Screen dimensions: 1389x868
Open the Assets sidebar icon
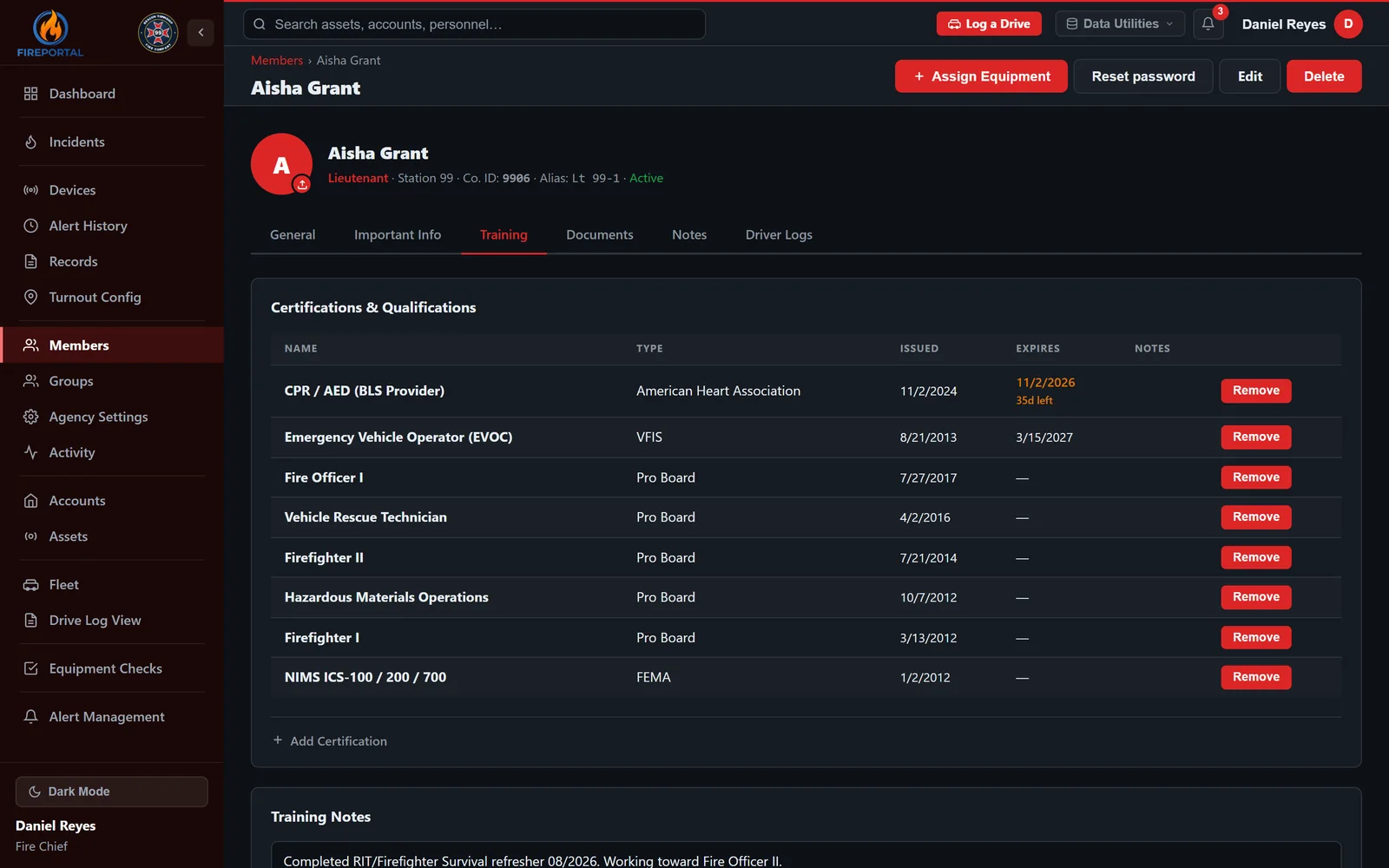pyautogui.click(x=31, y=536)
